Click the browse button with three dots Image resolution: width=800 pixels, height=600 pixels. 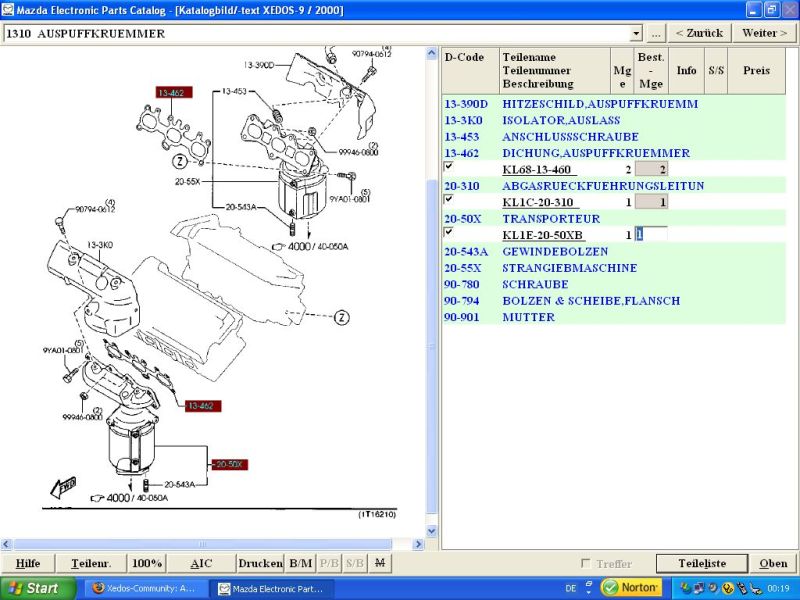655,33
